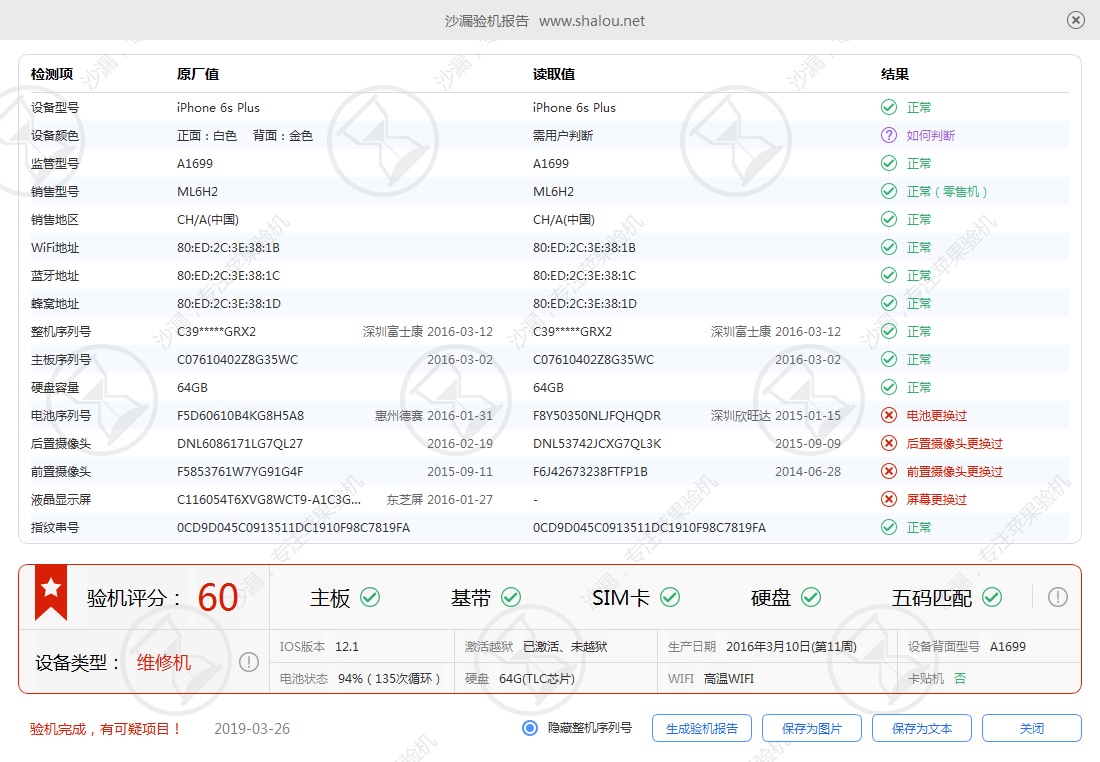Toggle the 隐藏整机序列号 radio button
This screenshot has height=762, width=1100.
coord(530,728)
